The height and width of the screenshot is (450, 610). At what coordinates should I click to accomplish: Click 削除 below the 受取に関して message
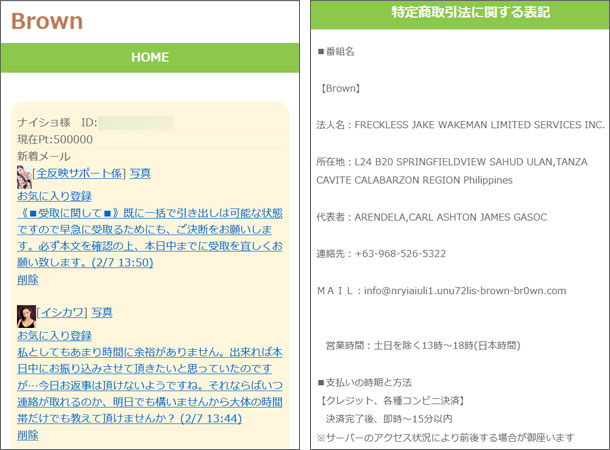pos(28,279)
